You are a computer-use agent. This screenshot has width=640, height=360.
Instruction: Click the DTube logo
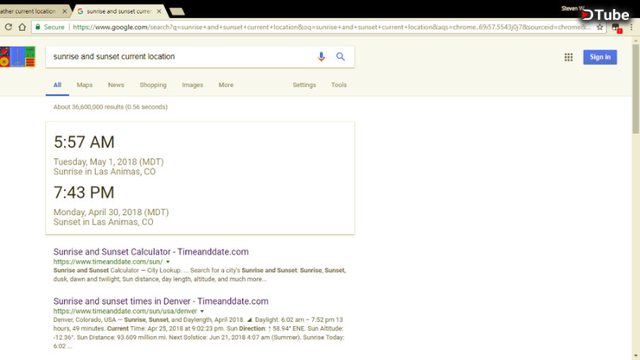(605, 15)
